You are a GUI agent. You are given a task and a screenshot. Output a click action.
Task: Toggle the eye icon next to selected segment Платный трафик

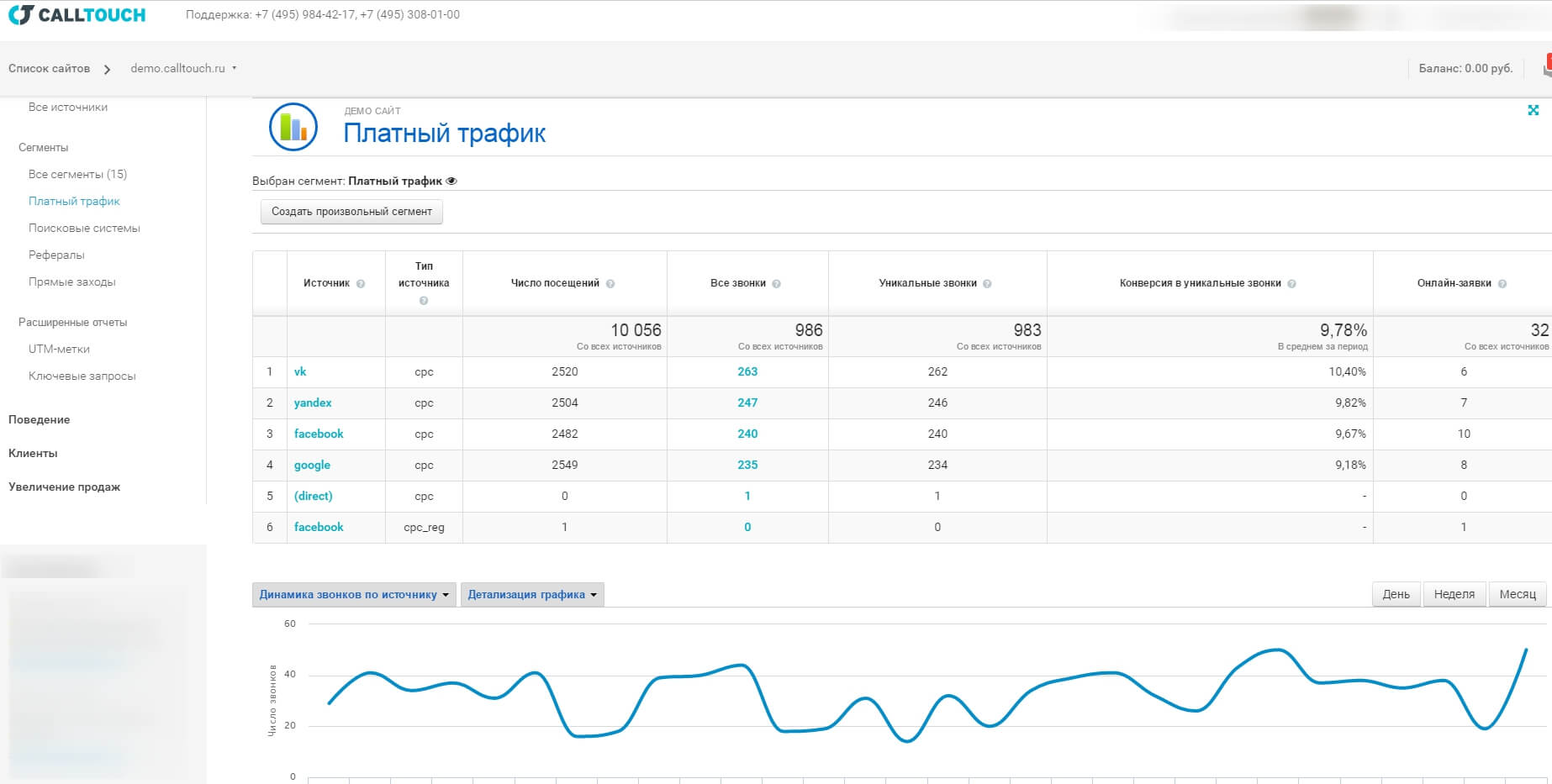(x=452, y=181)
